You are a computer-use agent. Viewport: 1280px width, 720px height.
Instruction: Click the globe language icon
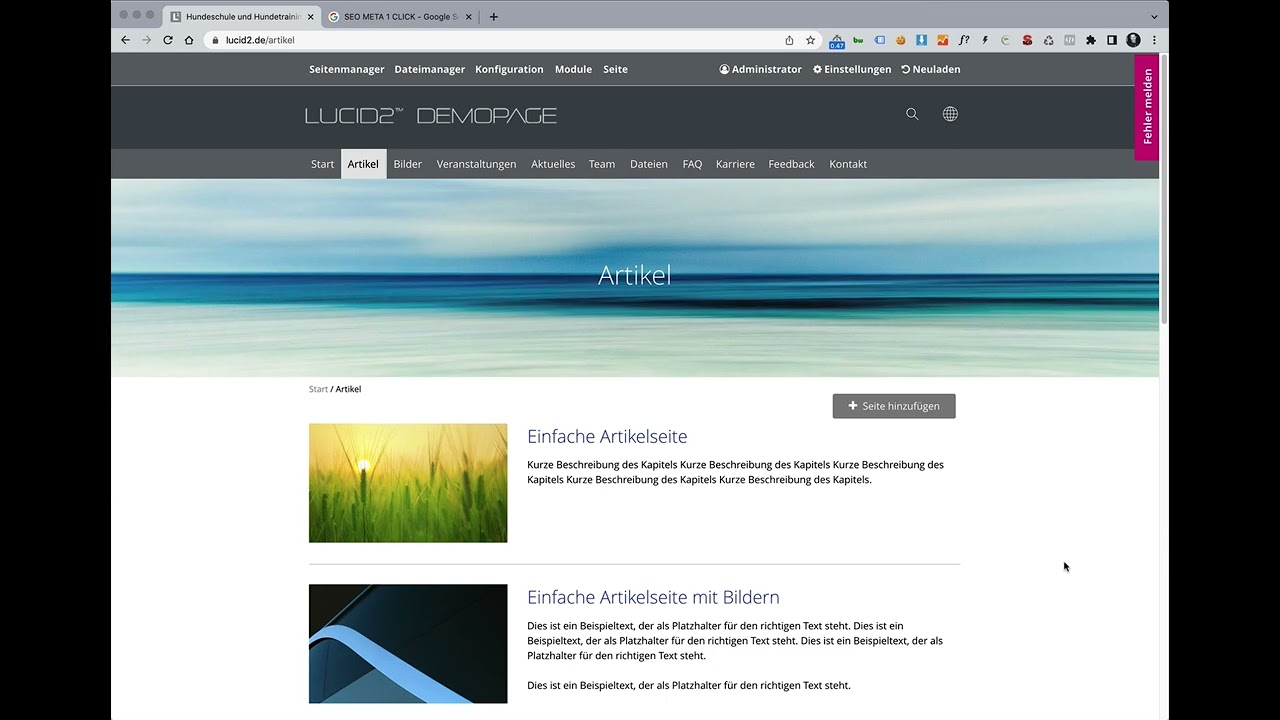[x=950, y=114]
